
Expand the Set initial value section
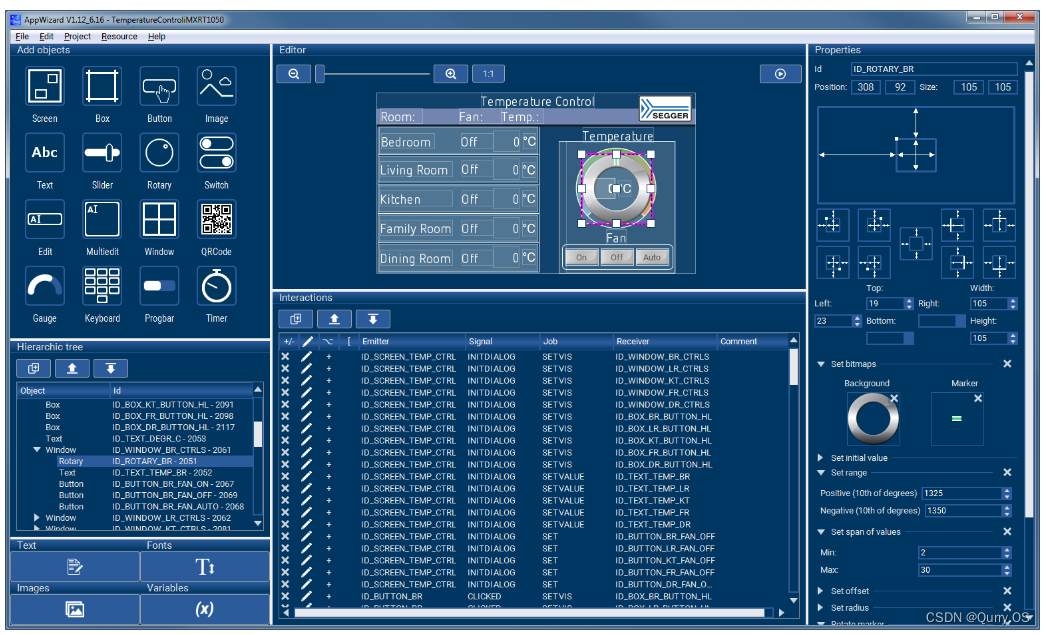(821, 458)
